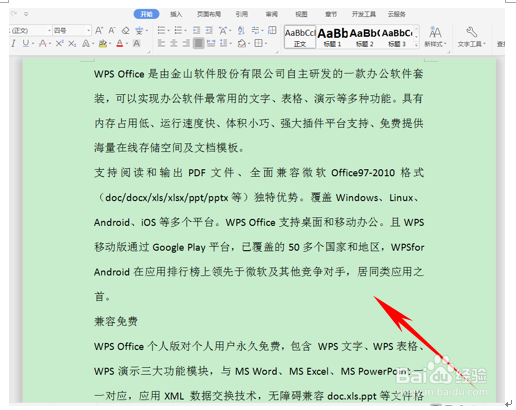The image size is (516, 410).
Task: Click the Chinese layout icon
Action: [223, 31]
